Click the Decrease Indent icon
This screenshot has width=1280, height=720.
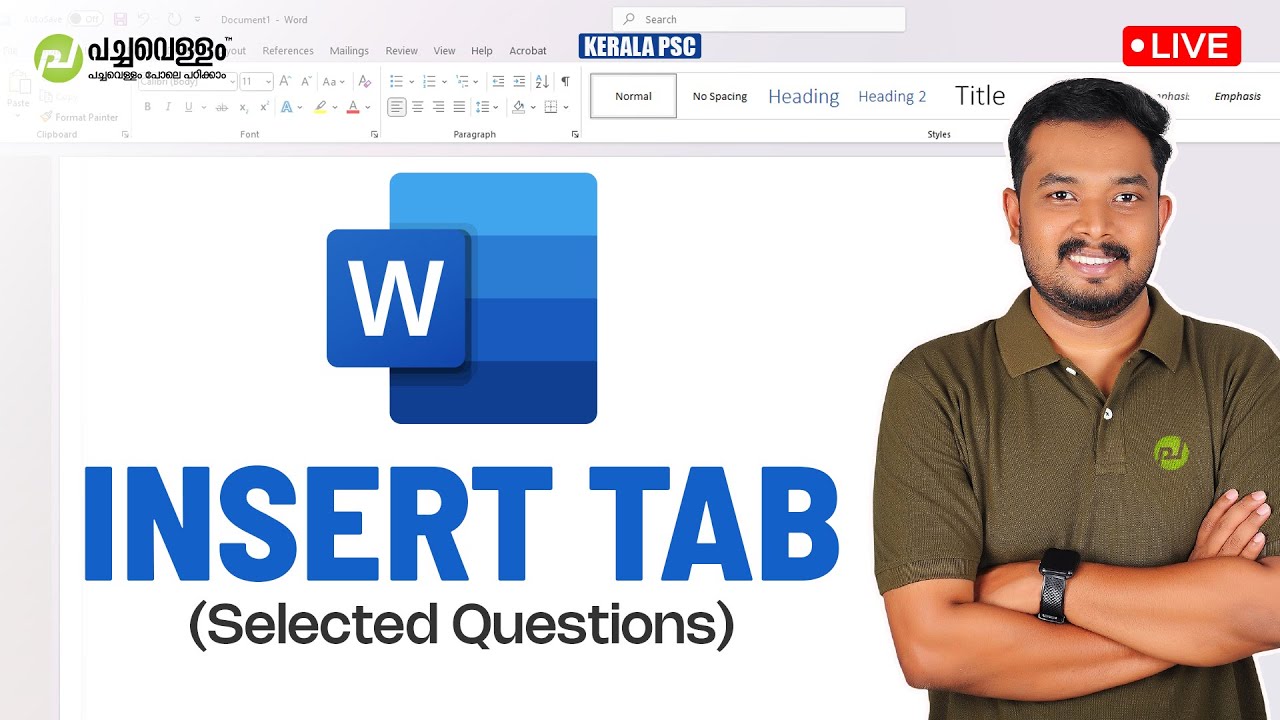pyautogui.click(x=498, y=81)
